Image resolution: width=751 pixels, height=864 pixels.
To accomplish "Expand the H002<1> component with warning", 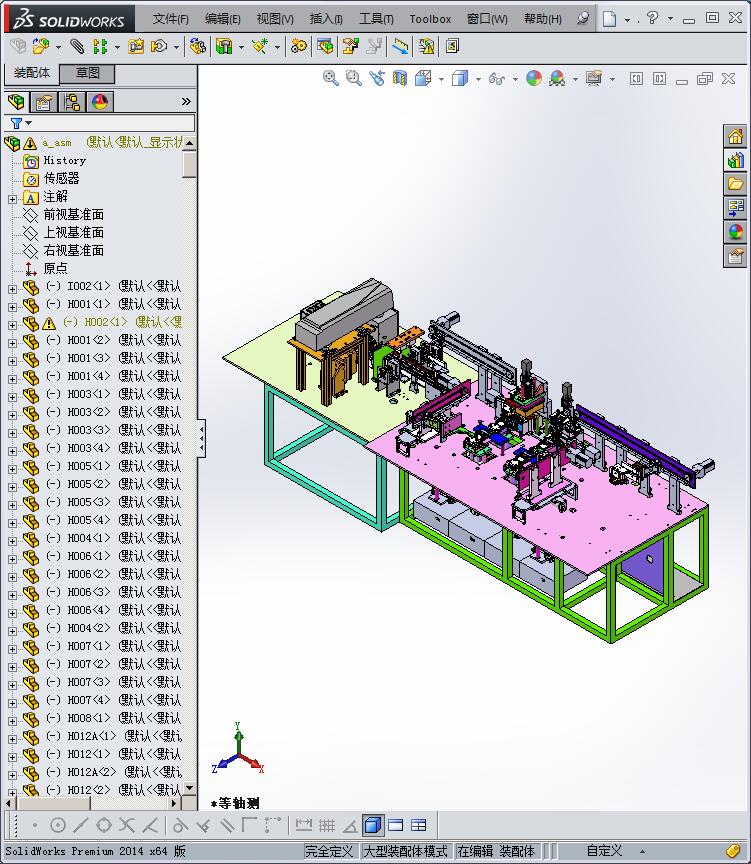I will 12,325.
